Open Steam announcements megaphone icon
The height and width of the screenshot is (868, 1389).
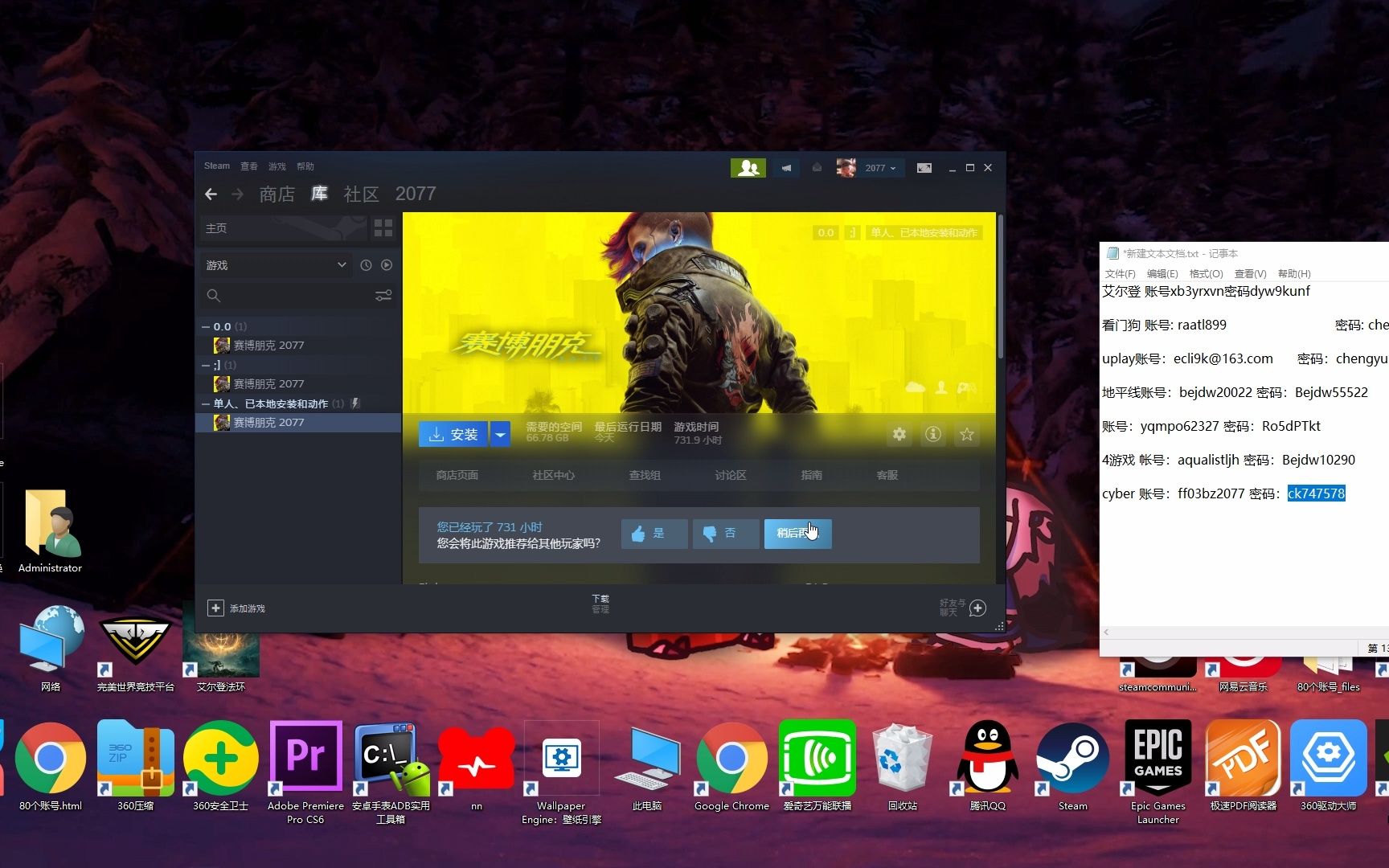coord(786,168)
